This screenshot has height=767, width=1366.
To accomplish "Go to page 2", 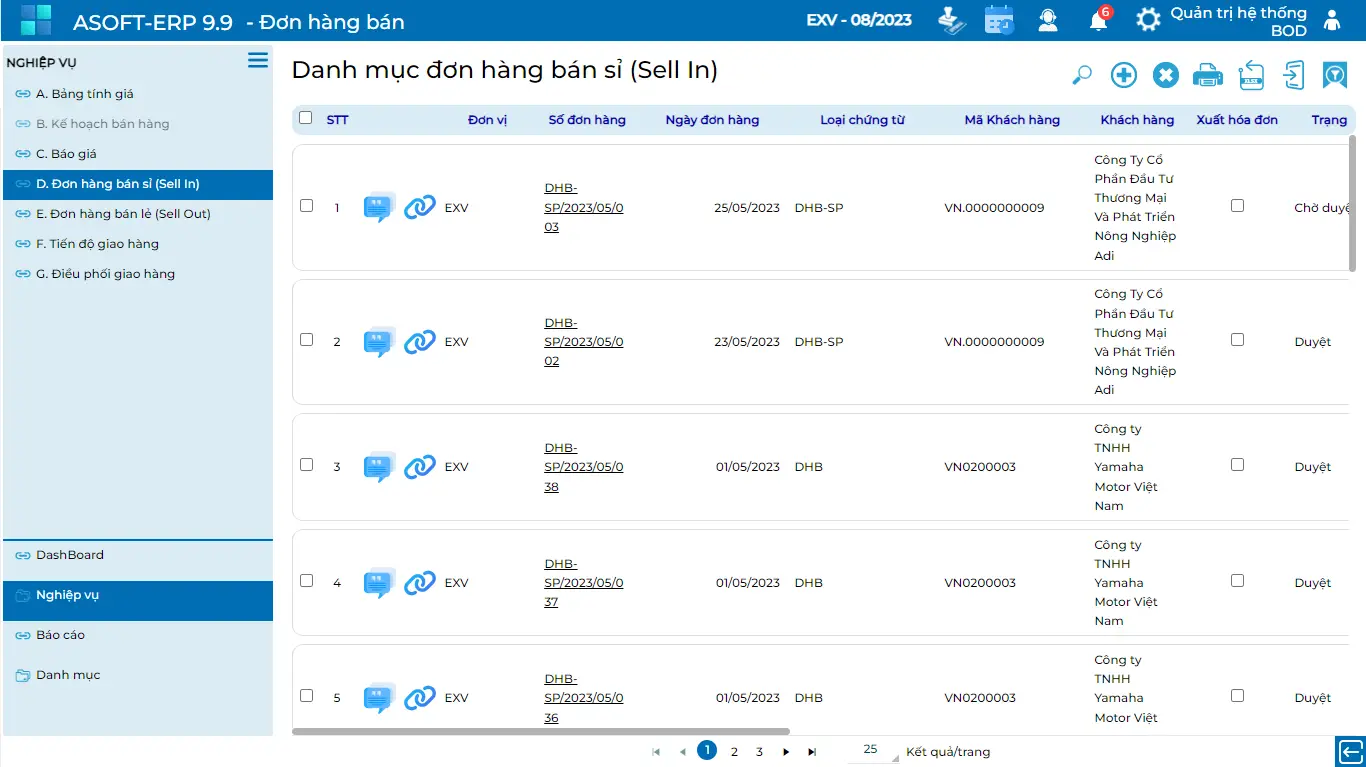I will [x=734, y=752].
